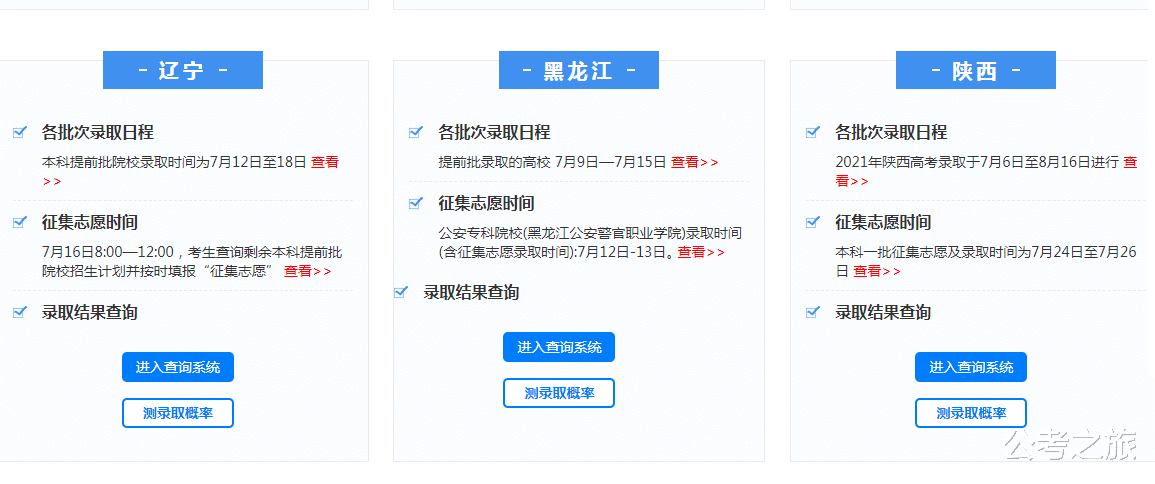This screenshot has height=484, width=1155.
Task: Click checkmark icon beside 陕西 征集志愿时间
Action: [x=813, y=222]
